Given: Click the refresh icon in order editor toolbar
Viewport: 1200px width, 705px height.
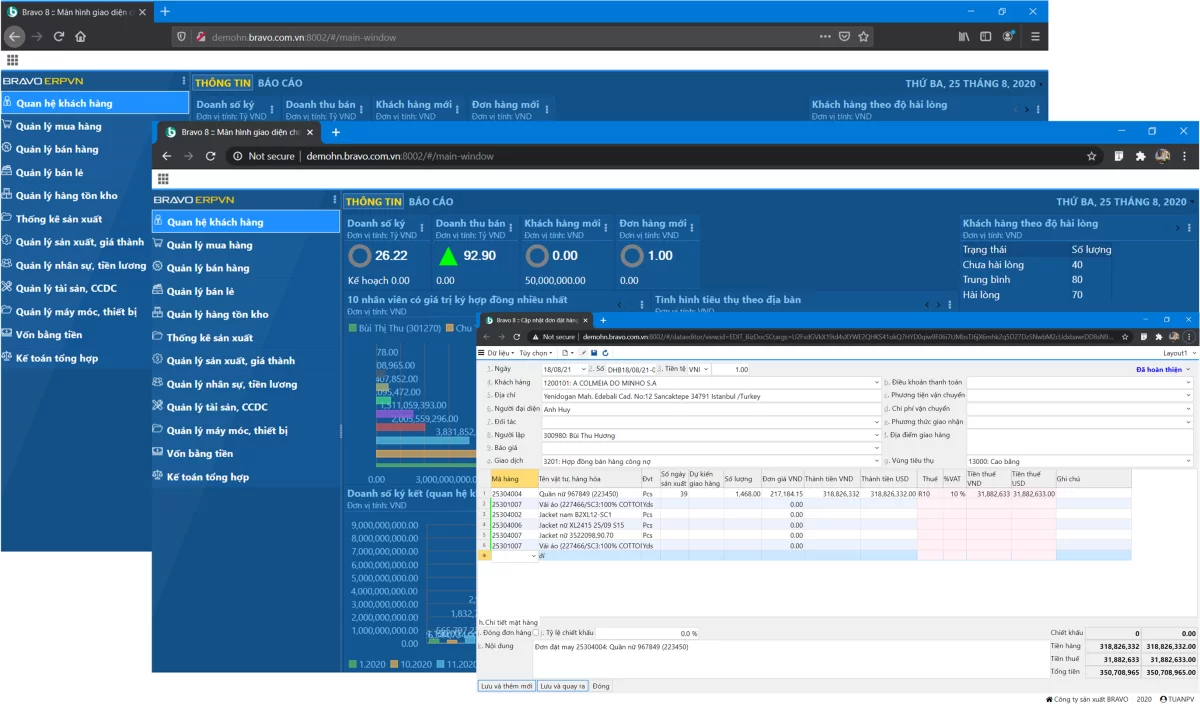Looking at the screenshot, I should point(604,353).
